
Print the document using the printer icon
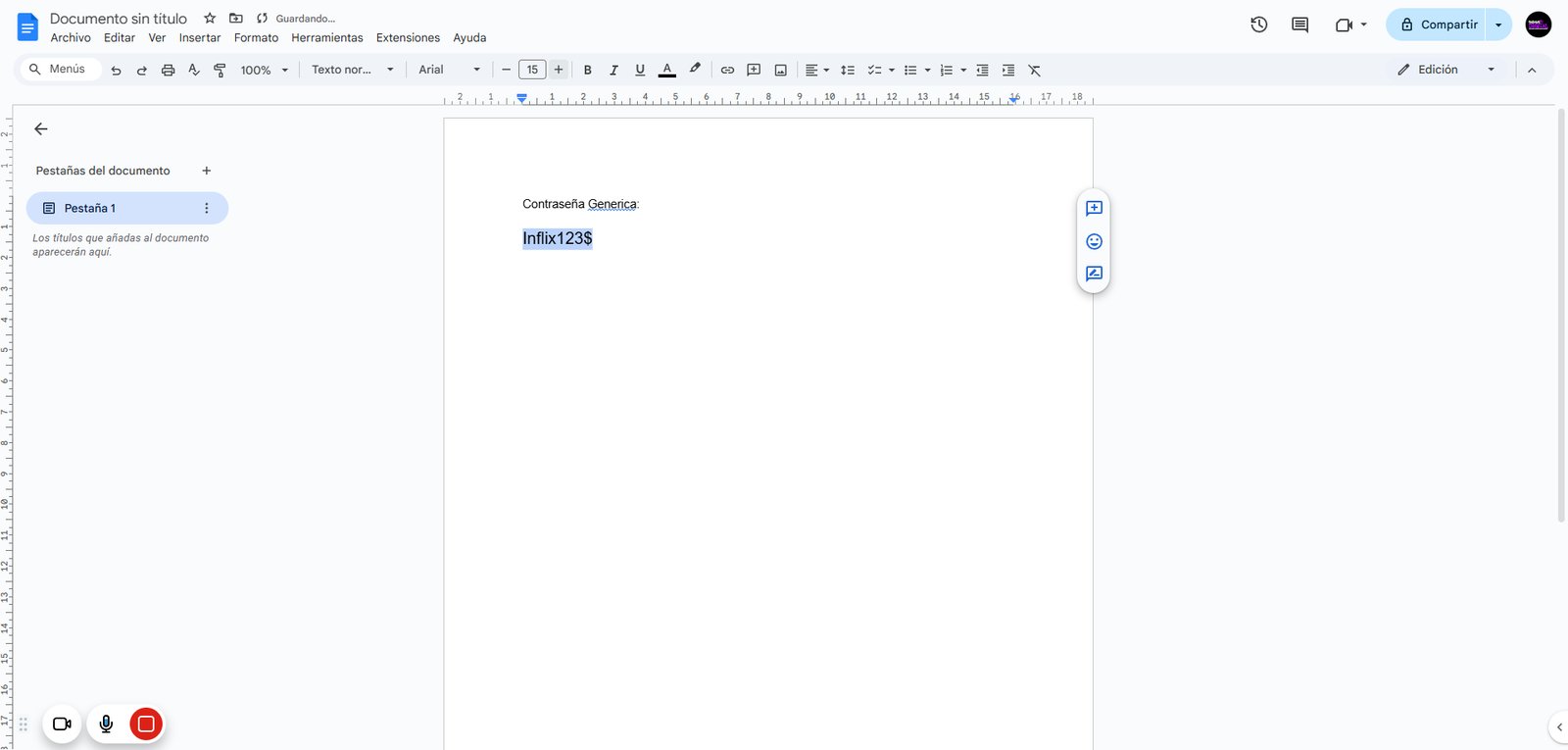pyautogui.click(x=168, y=70)
